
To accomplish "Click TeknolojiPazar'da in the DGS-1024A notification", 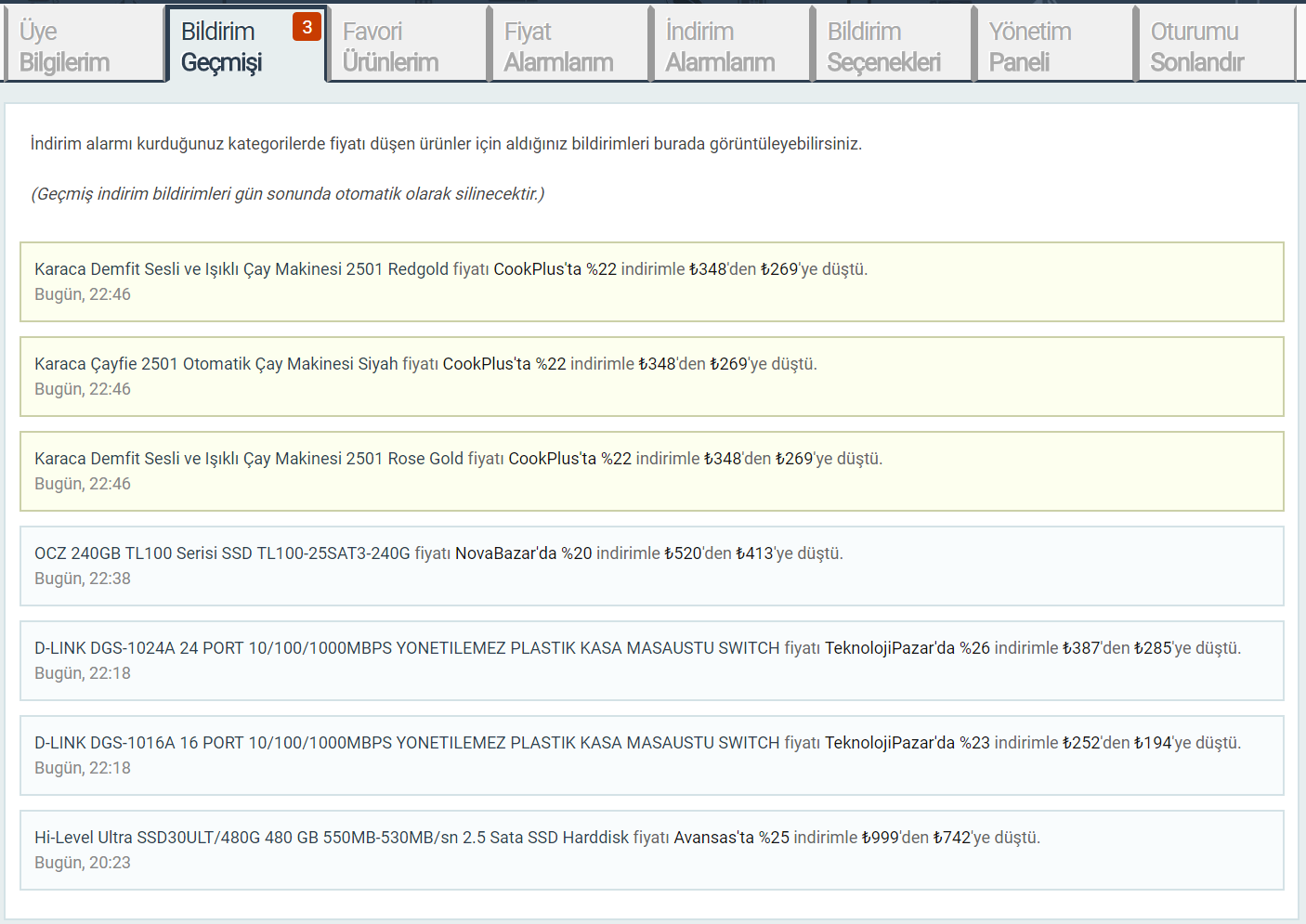I will 890,648.
